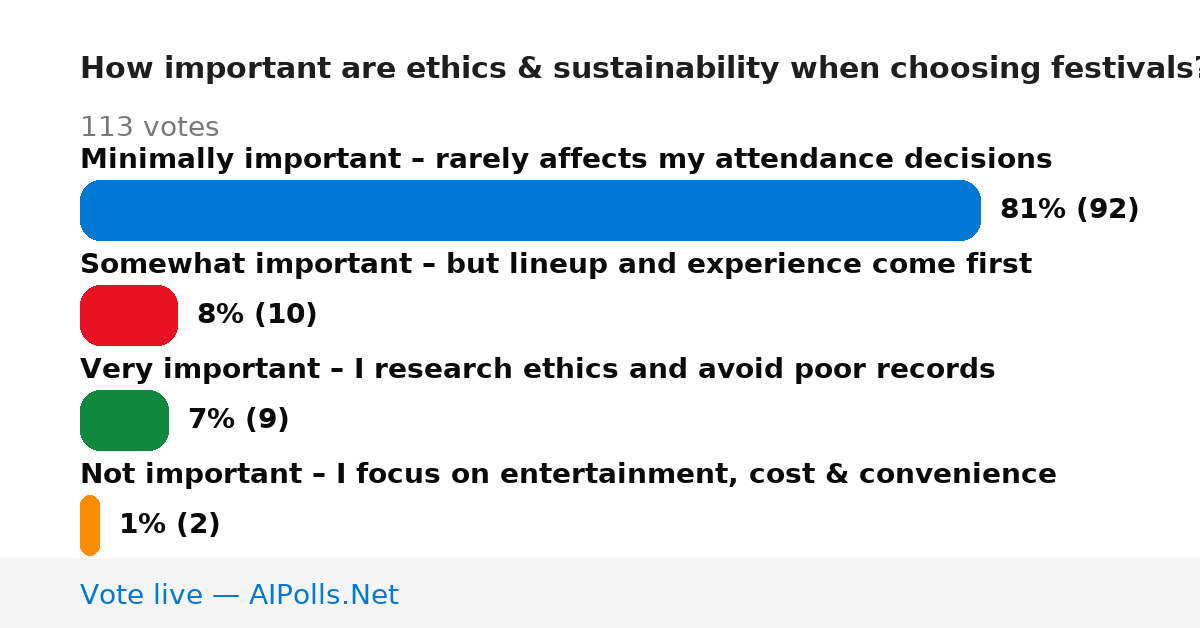Choose option 'Minimally important – rarely affects my attendance decisions'
The image size is (1200, 628).
566,160
